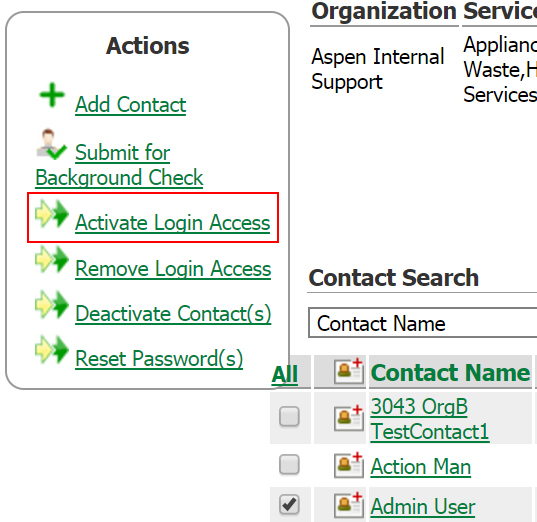Uncheck the Admin User checkbox

(x=289, y=505)
